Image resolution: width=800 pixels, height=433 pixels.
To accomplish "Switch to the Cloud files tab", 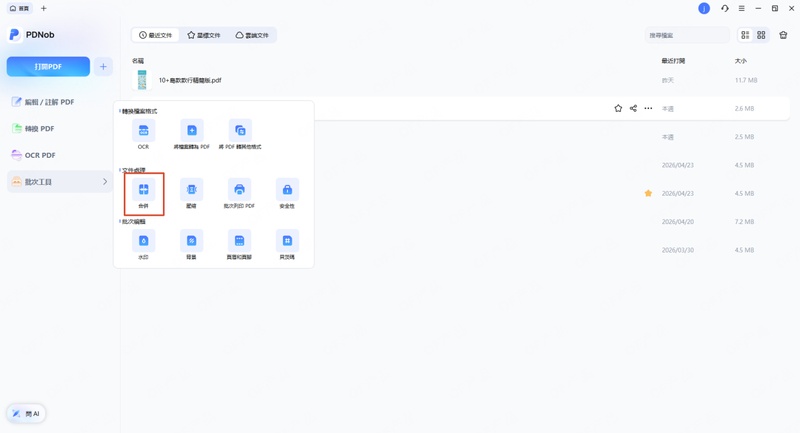I will 252,35.
